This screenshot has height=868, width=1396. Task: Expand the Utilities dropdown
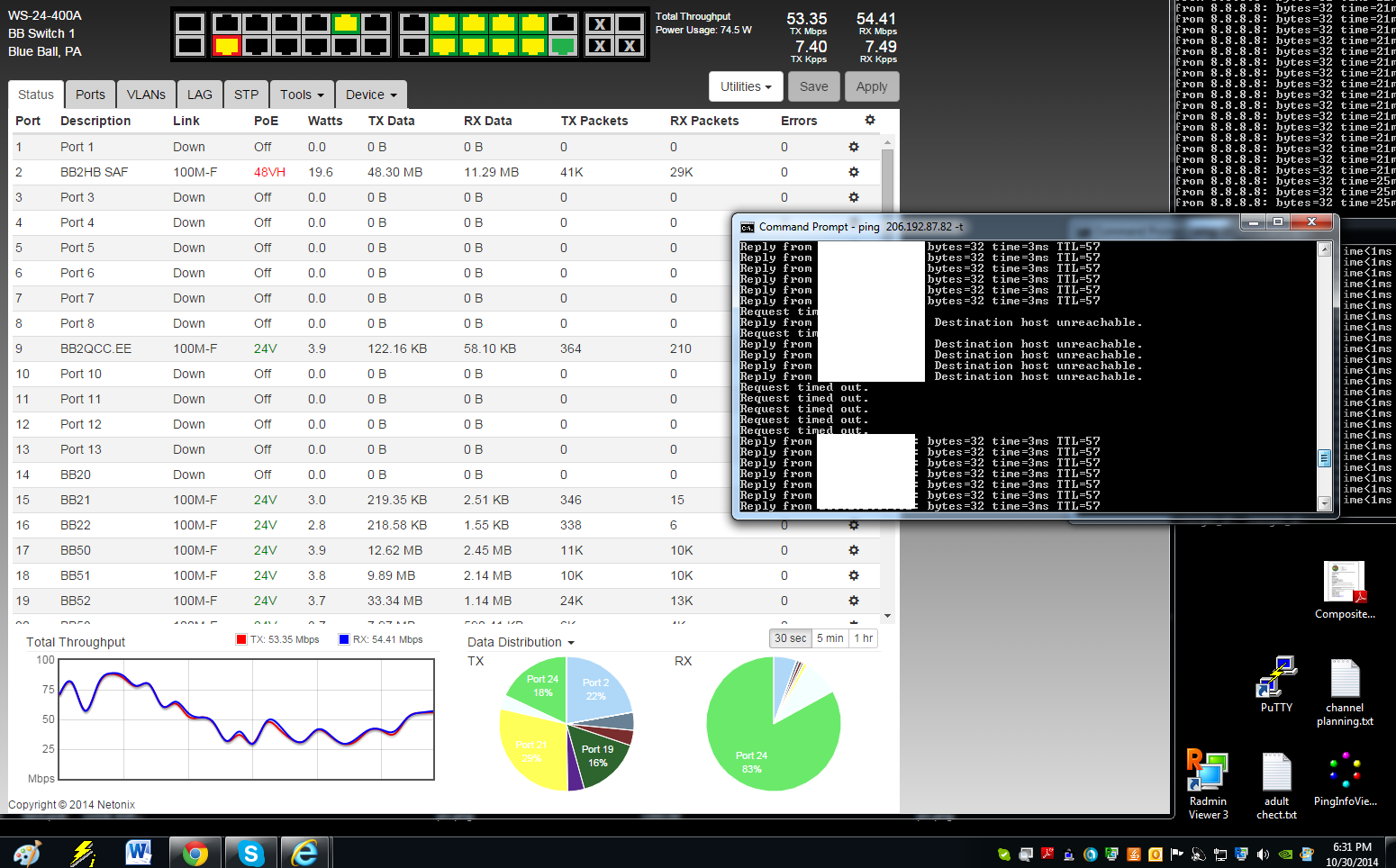[746, 86]
